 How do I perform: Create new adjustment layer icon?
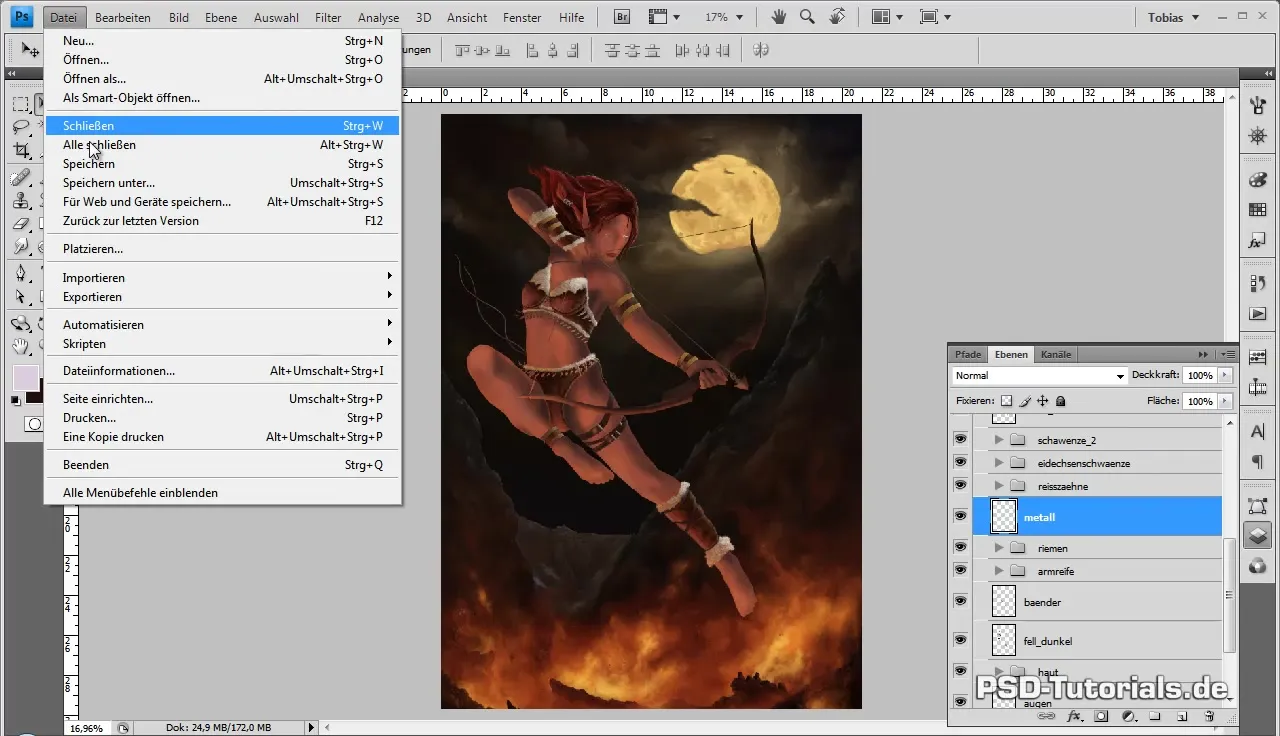(x=1128, y=716)
